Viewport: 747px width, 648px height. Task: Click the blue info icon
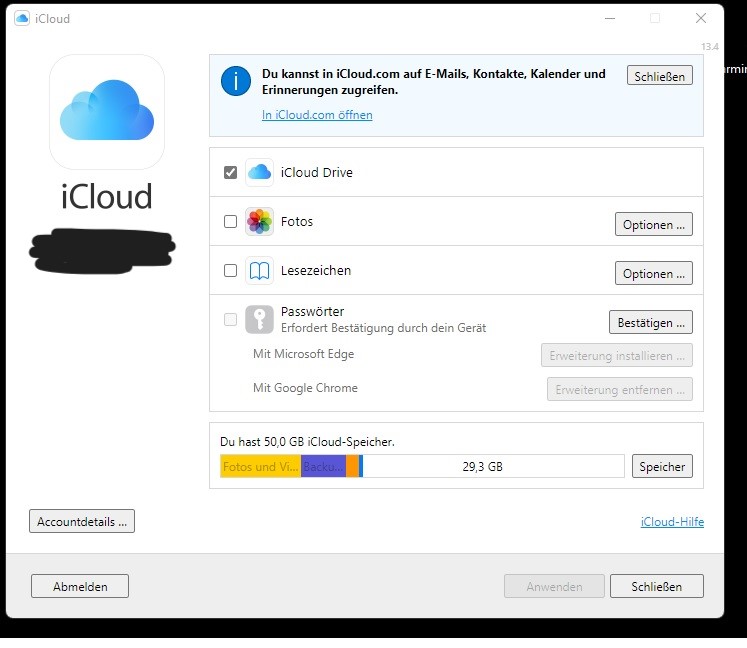[x=236, y=81]
